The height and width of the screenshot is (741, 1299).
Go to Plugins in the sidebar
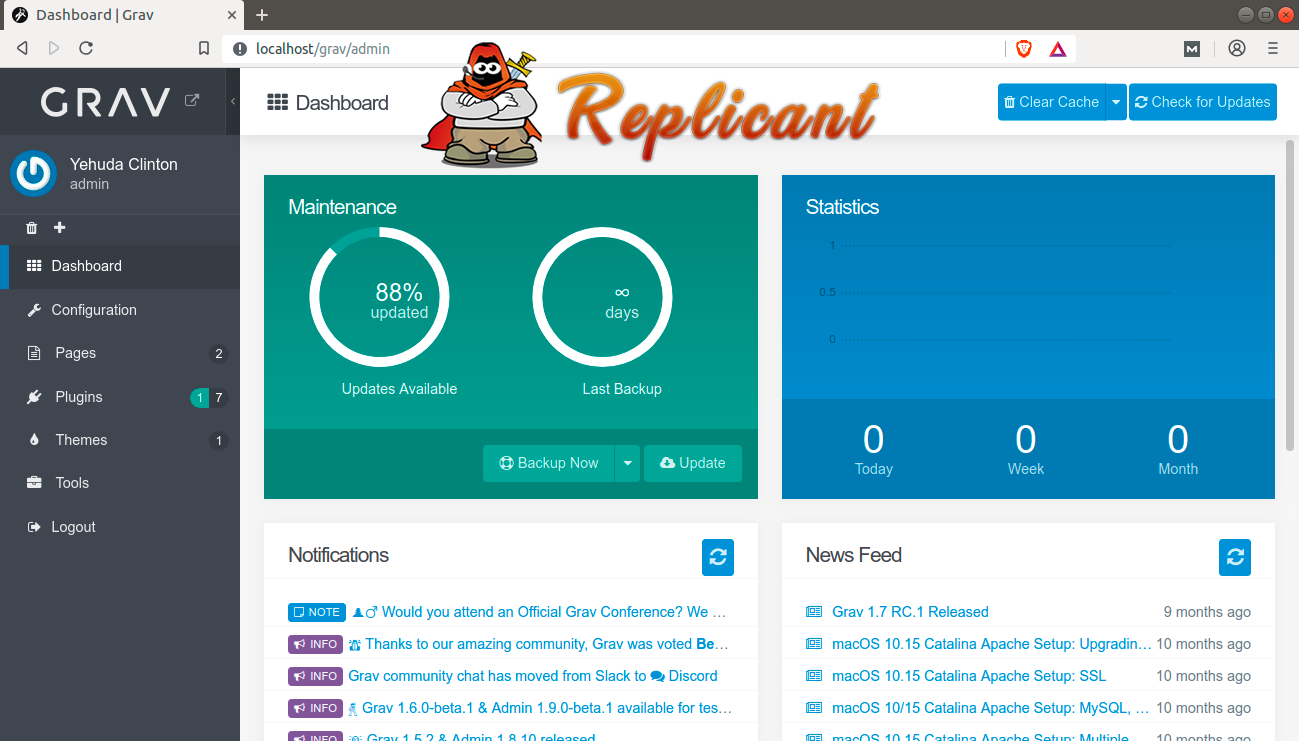(120, 397)
